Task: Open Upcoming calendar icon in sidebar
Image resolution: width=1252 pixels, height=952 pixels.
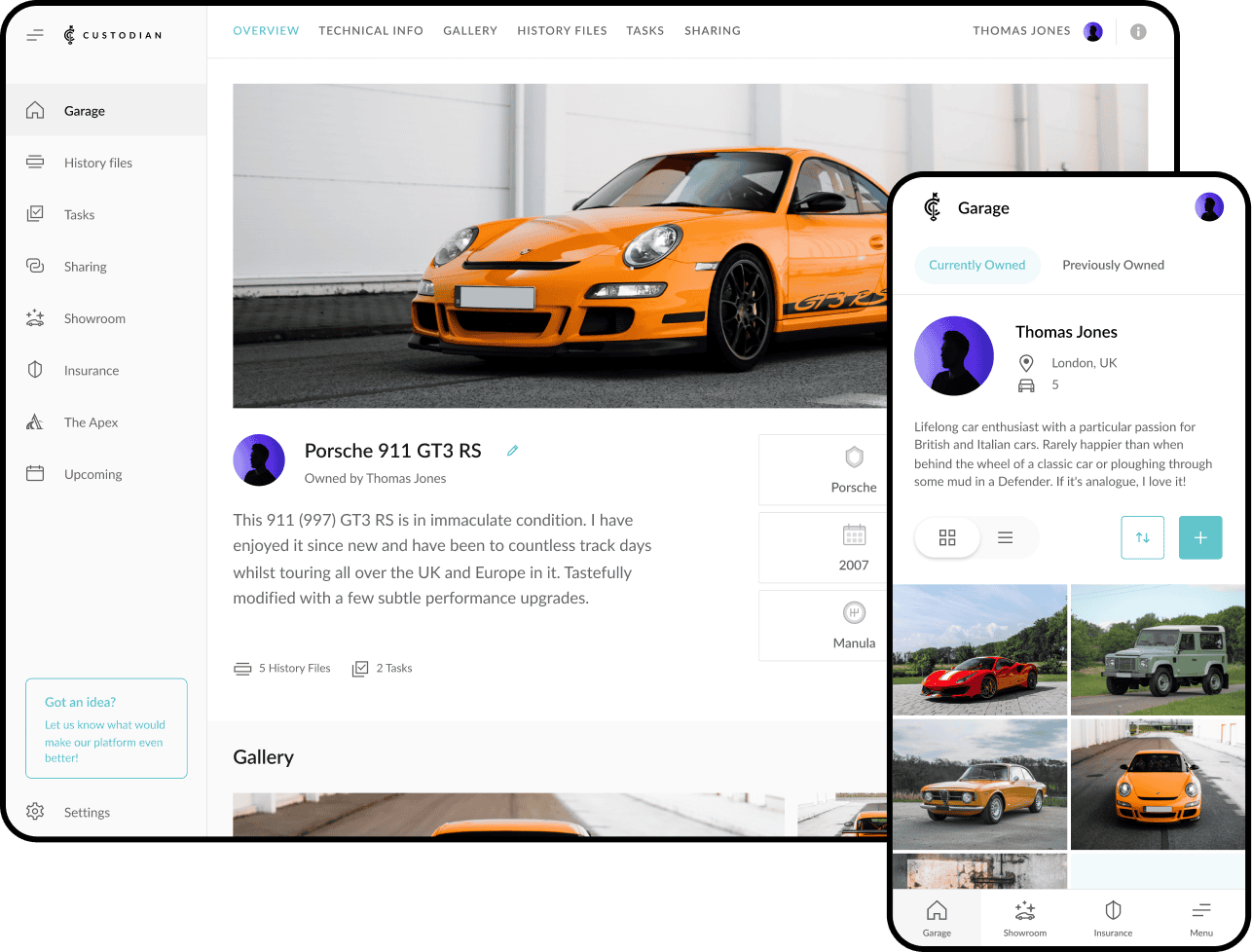Action: (x=35, y=473)
